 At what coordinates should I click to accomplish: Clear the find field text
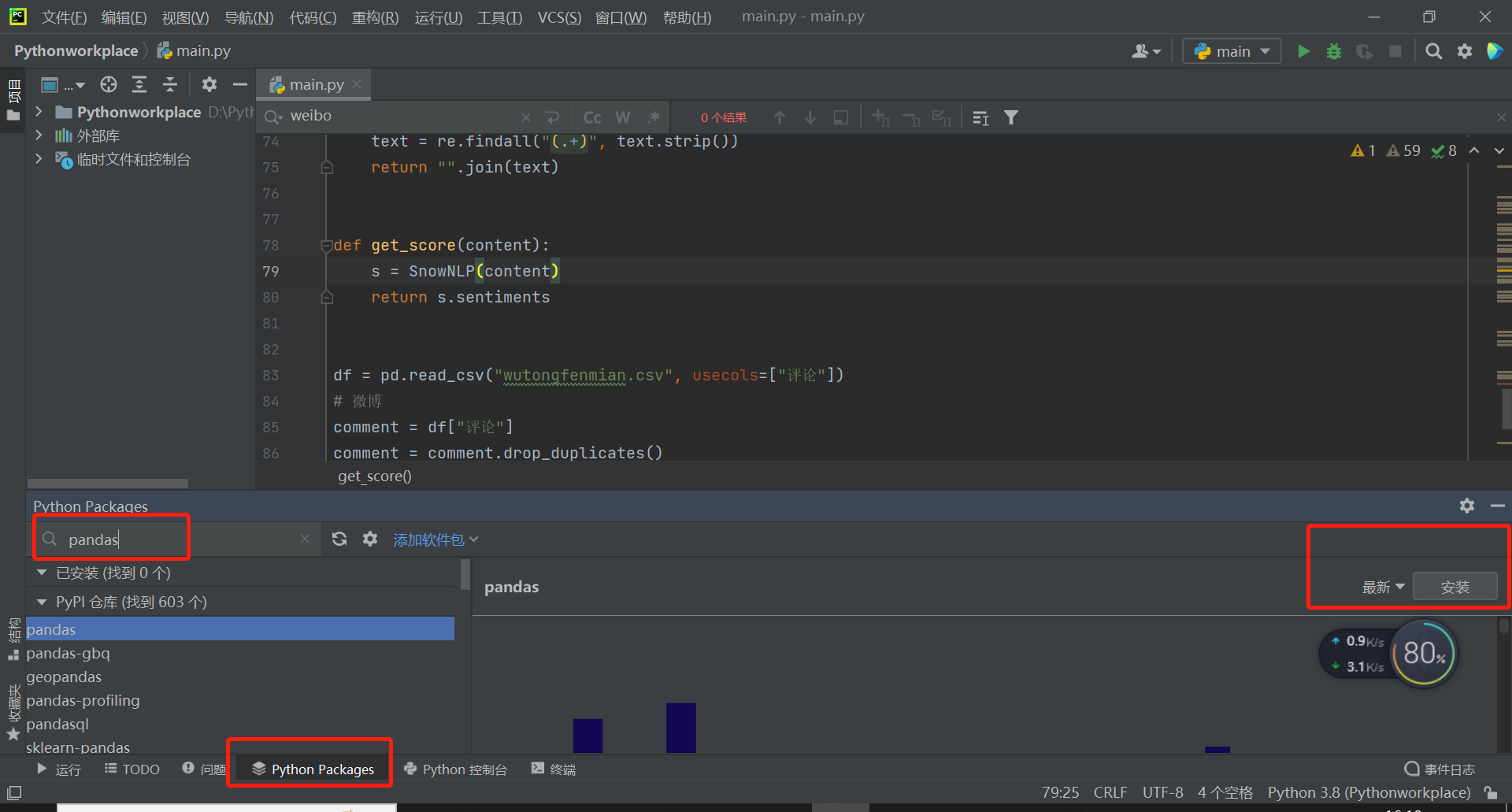525,117
